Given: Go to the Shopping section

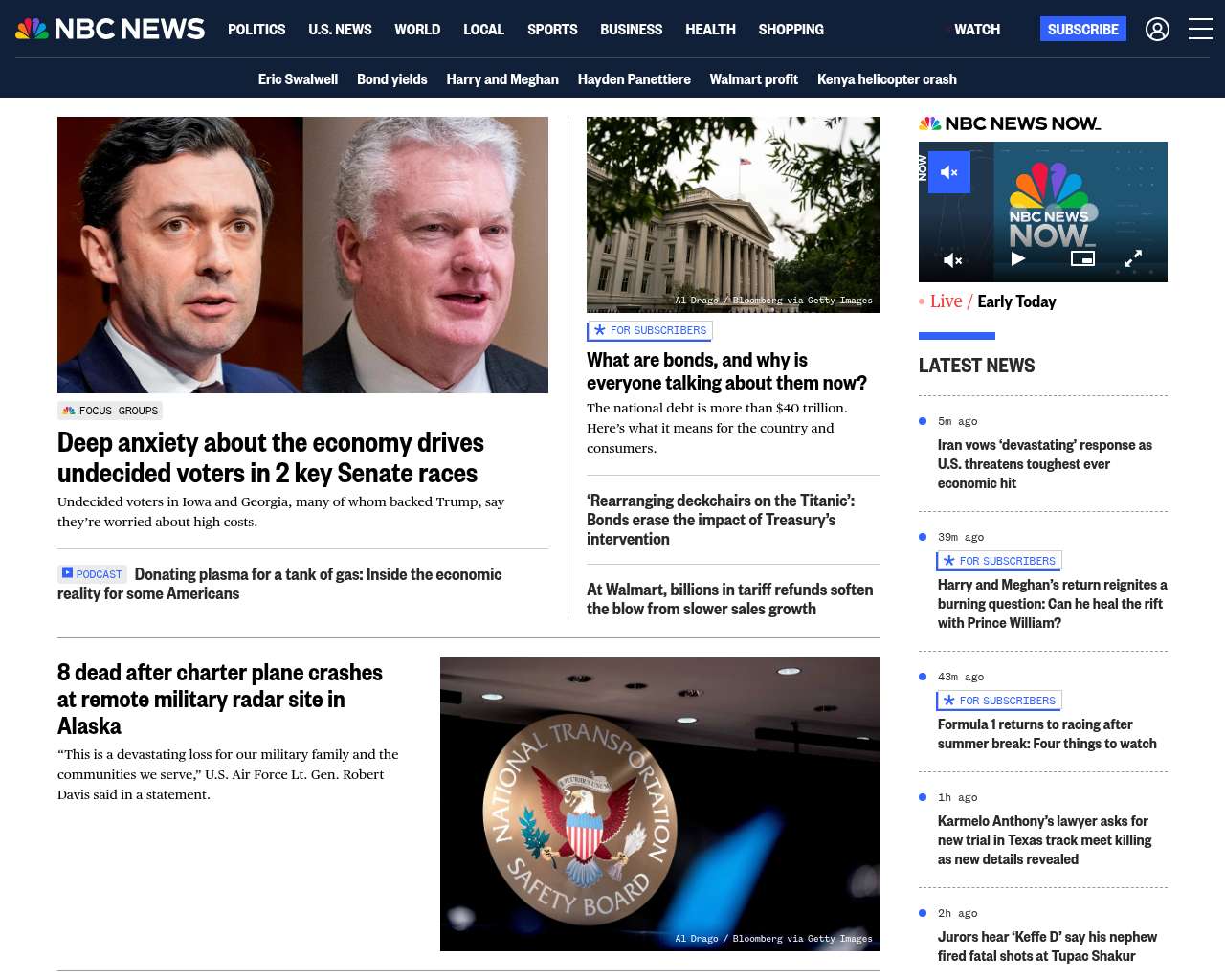Looking at the screenshot, I should coord(791,30).
